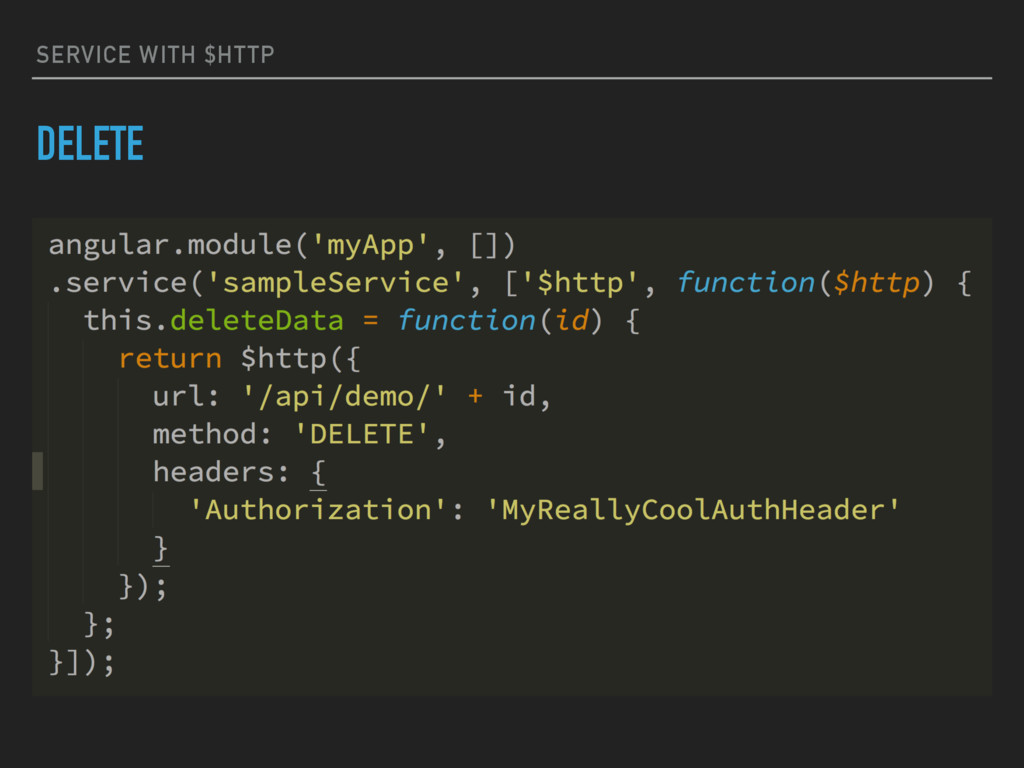Click the 'method:' property key
Image resolution: width=1024 pixels, height=768 pixels.
tap(212, 434)
